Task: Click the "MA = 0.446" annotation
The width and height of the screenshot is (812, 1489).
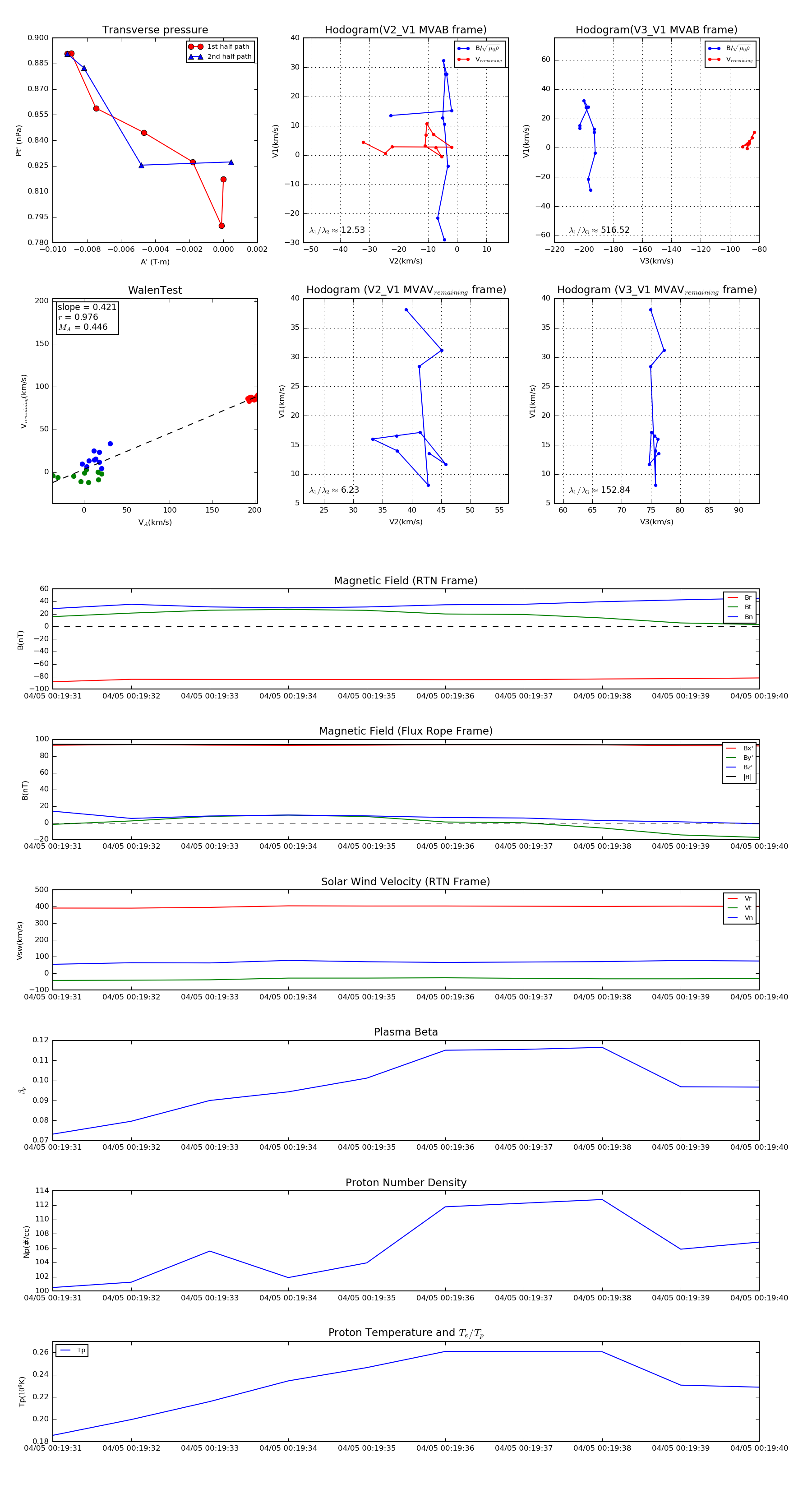Action: (83, 327)
